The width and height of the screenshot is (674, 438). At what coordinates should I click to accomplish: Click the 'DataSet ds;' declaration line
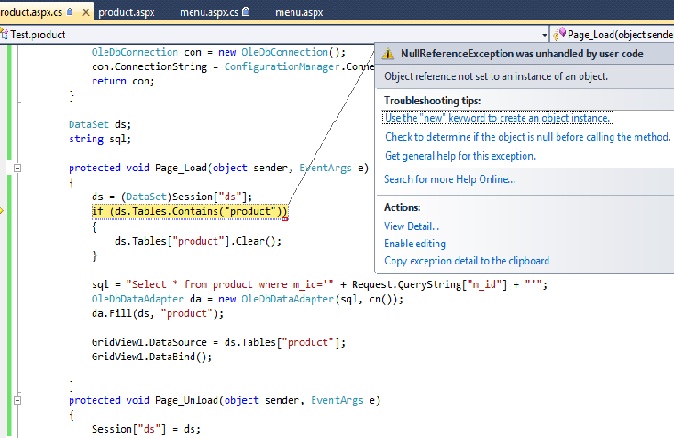click(x=100, y=124)
